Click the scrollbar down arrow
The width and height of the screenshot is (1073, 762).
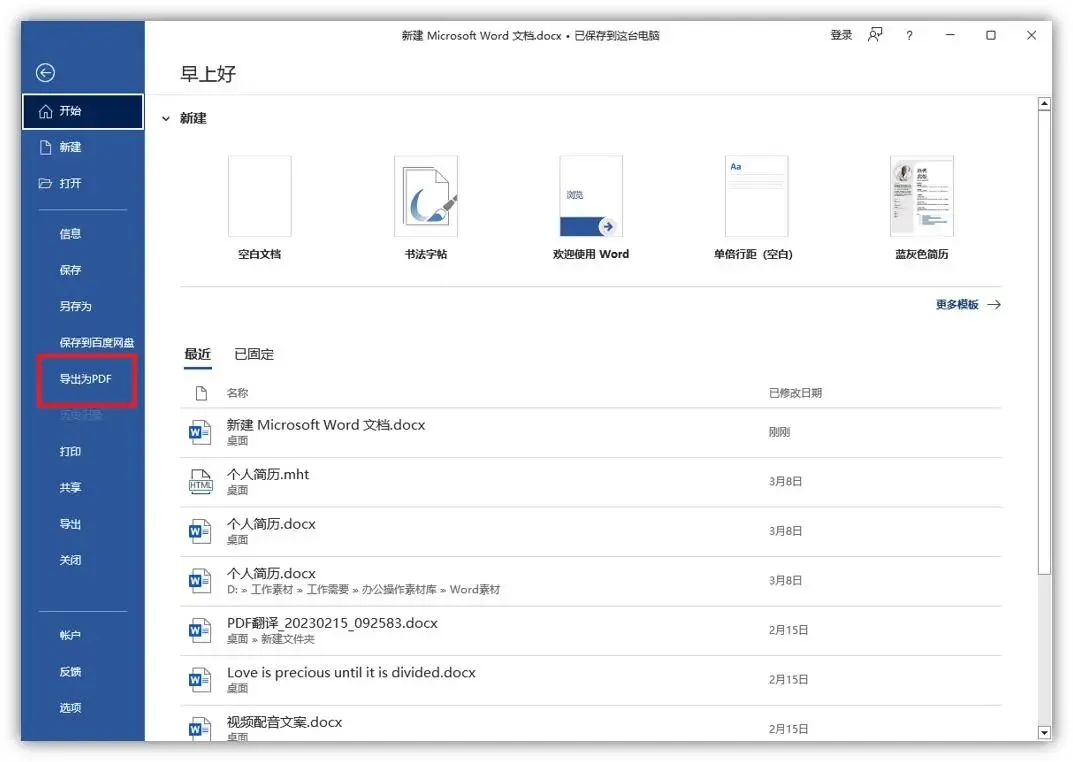pos(1044,733)
